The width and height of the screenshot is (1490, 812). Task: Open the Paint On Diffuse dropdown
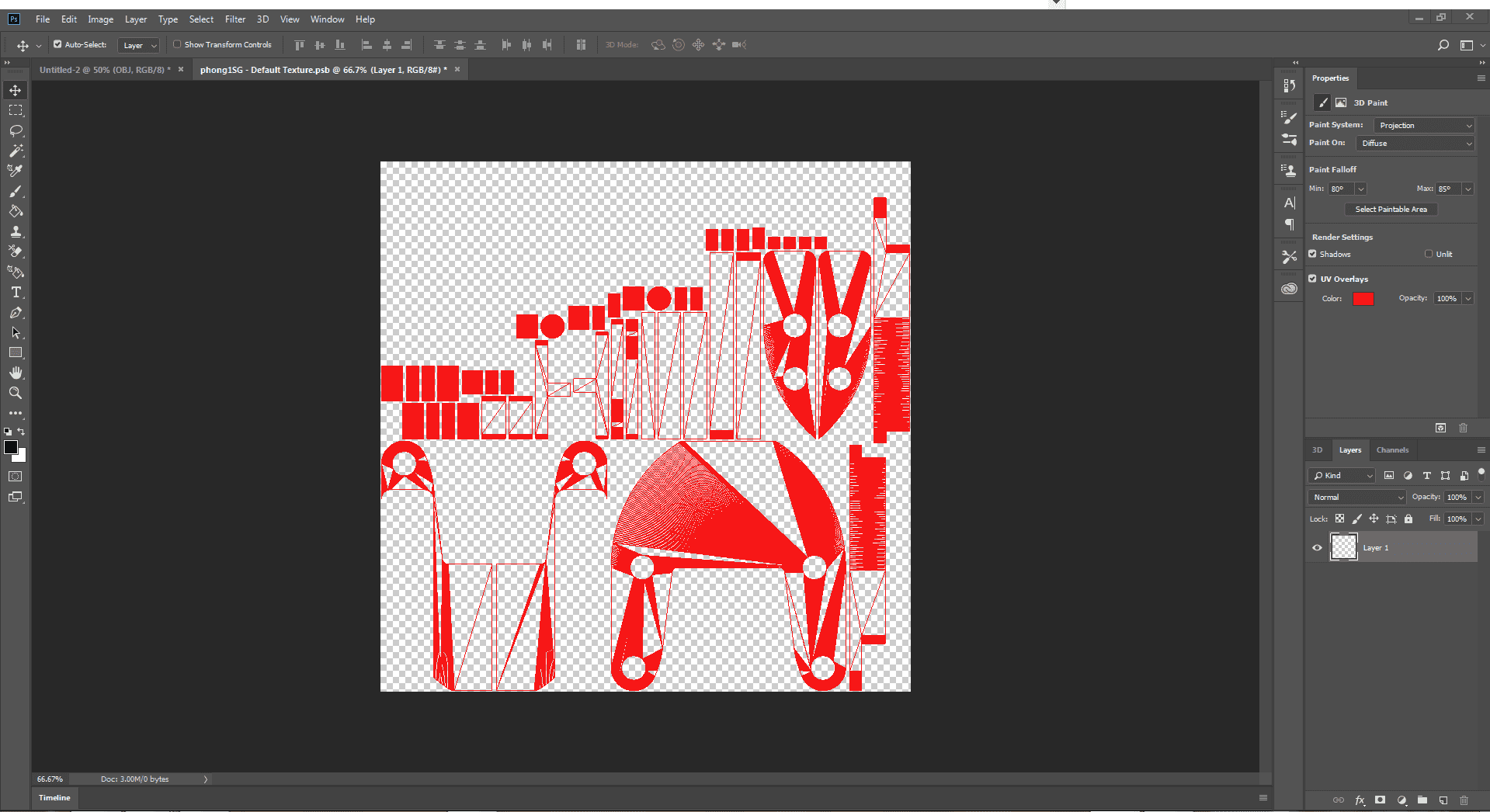click(1415, 143)
